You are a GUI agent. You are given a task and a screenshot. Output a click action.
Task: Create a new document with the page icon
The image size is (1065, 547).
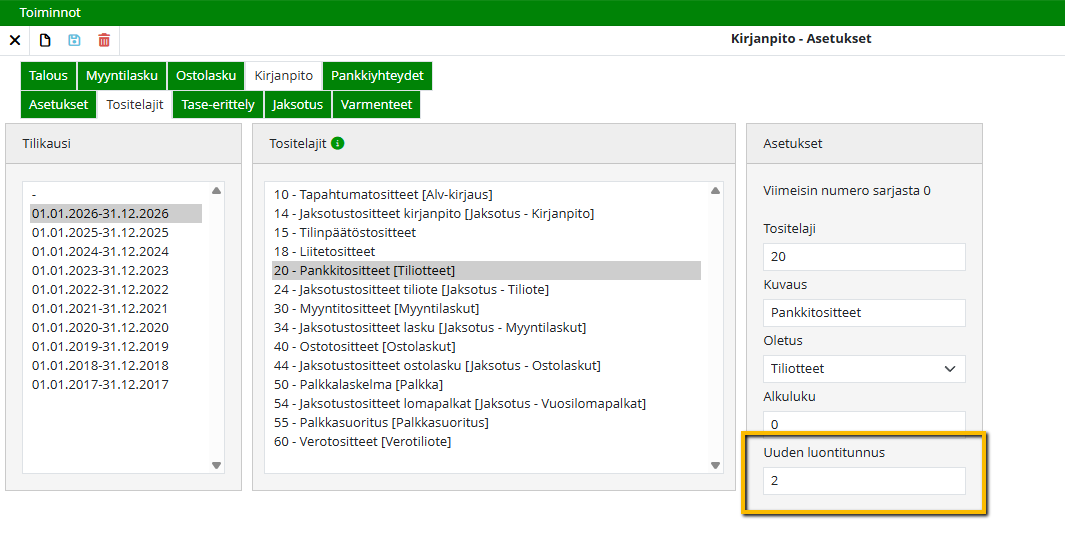click(45, 40)
